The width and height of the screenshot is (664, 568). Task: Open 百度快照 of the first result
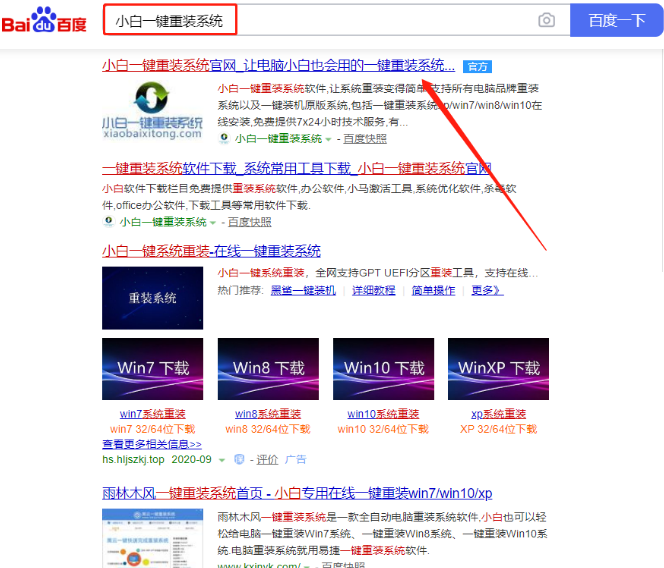pyautogui.click(x=365, y=139)
